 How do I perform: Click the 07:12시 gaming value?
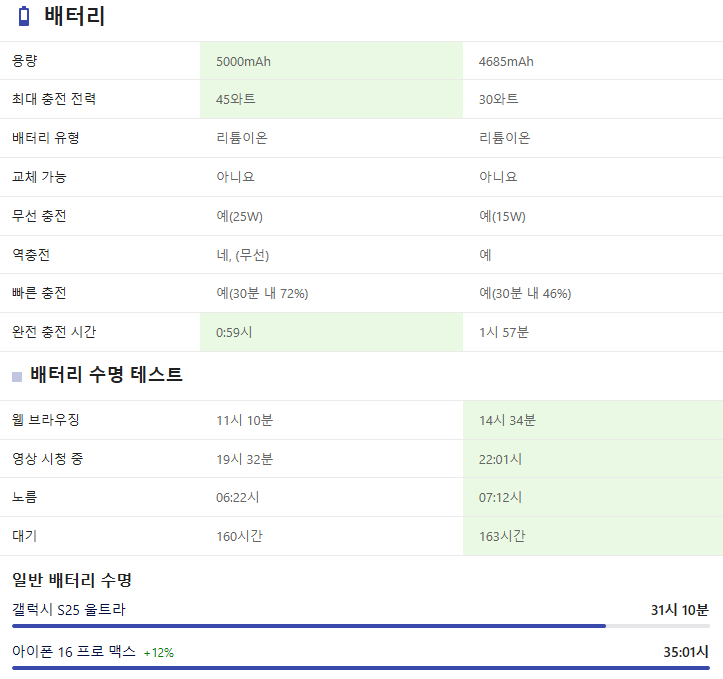[x=500, y=497]
